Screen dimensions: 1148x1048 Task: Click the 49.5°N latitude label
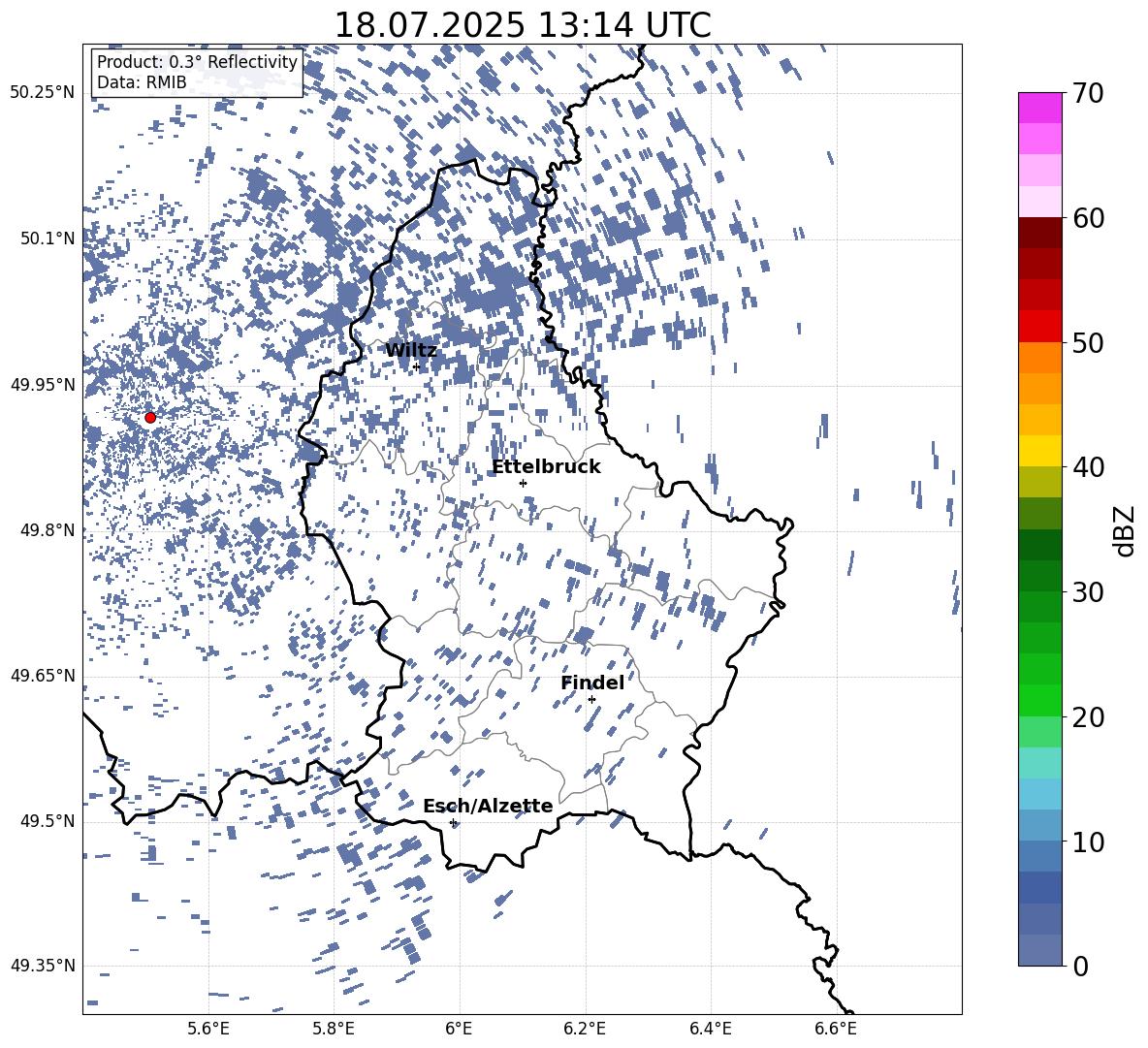(x=47, y=820)
